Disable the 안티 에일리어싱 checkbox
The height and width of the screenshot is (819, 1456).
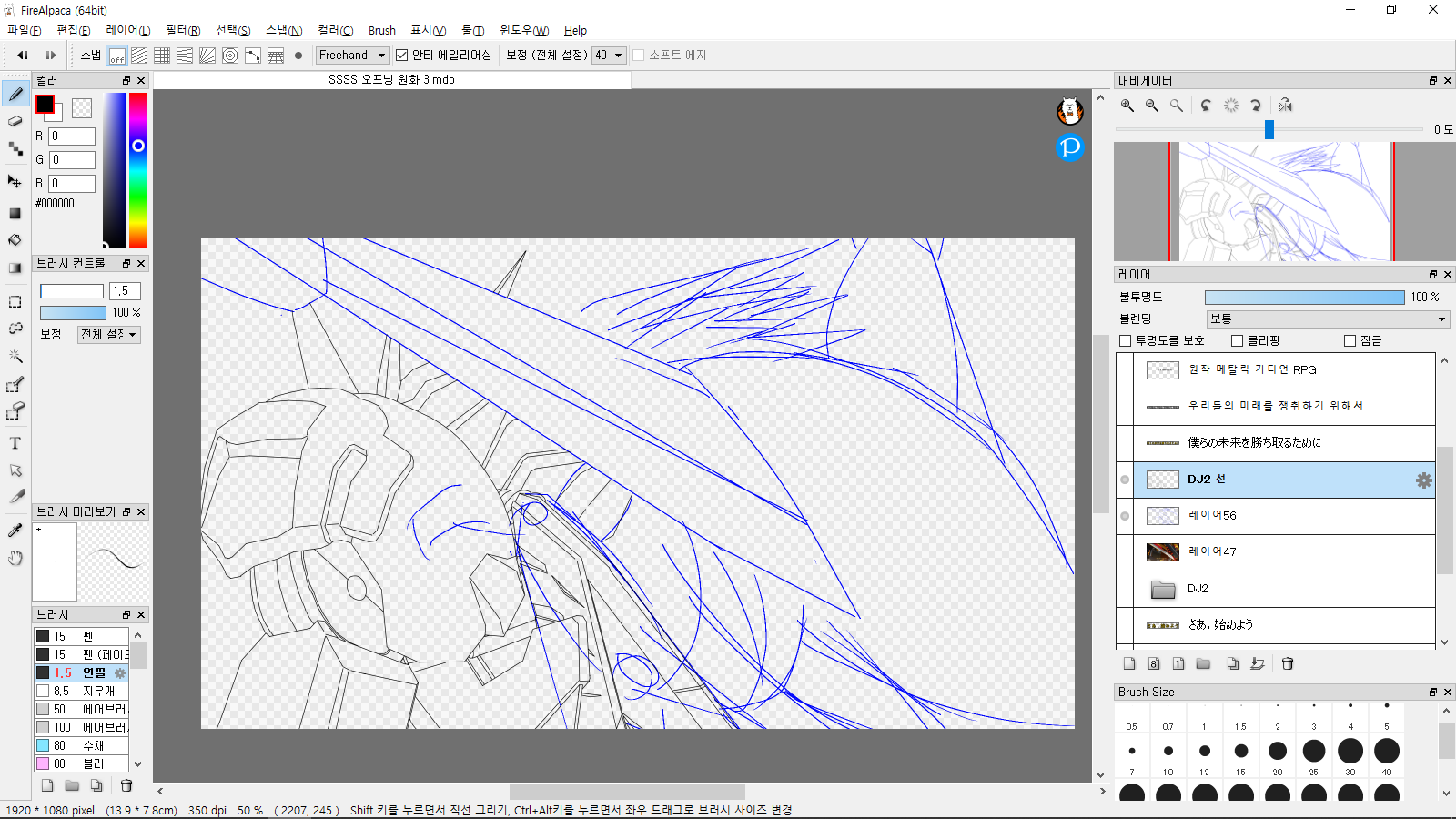(x=402, y=56)
